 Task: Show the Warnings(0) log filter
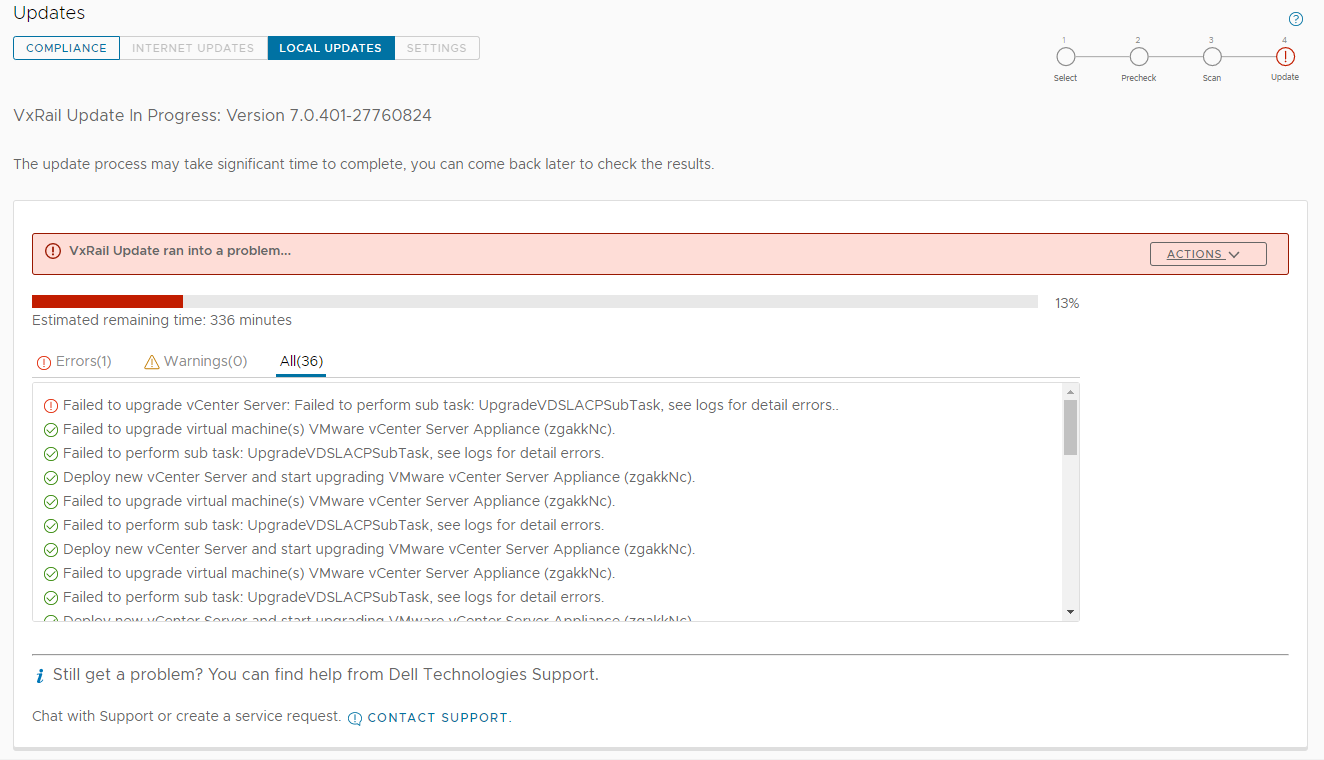coord(196,361)
